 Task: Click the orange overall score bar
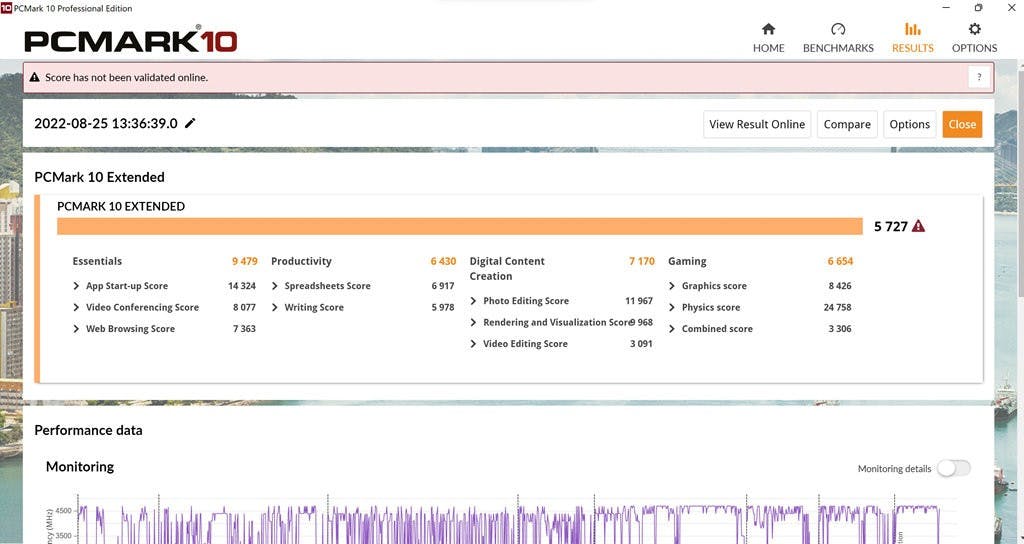point(460,226)
